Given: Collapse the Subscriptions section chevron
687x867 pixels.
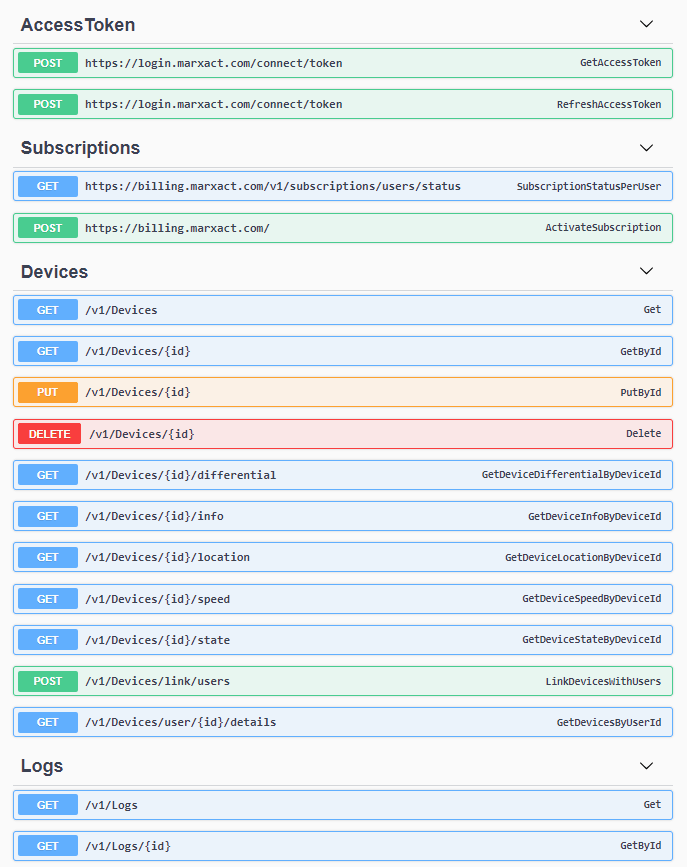Looking at the screenshot, I should [x=646, y=148].
